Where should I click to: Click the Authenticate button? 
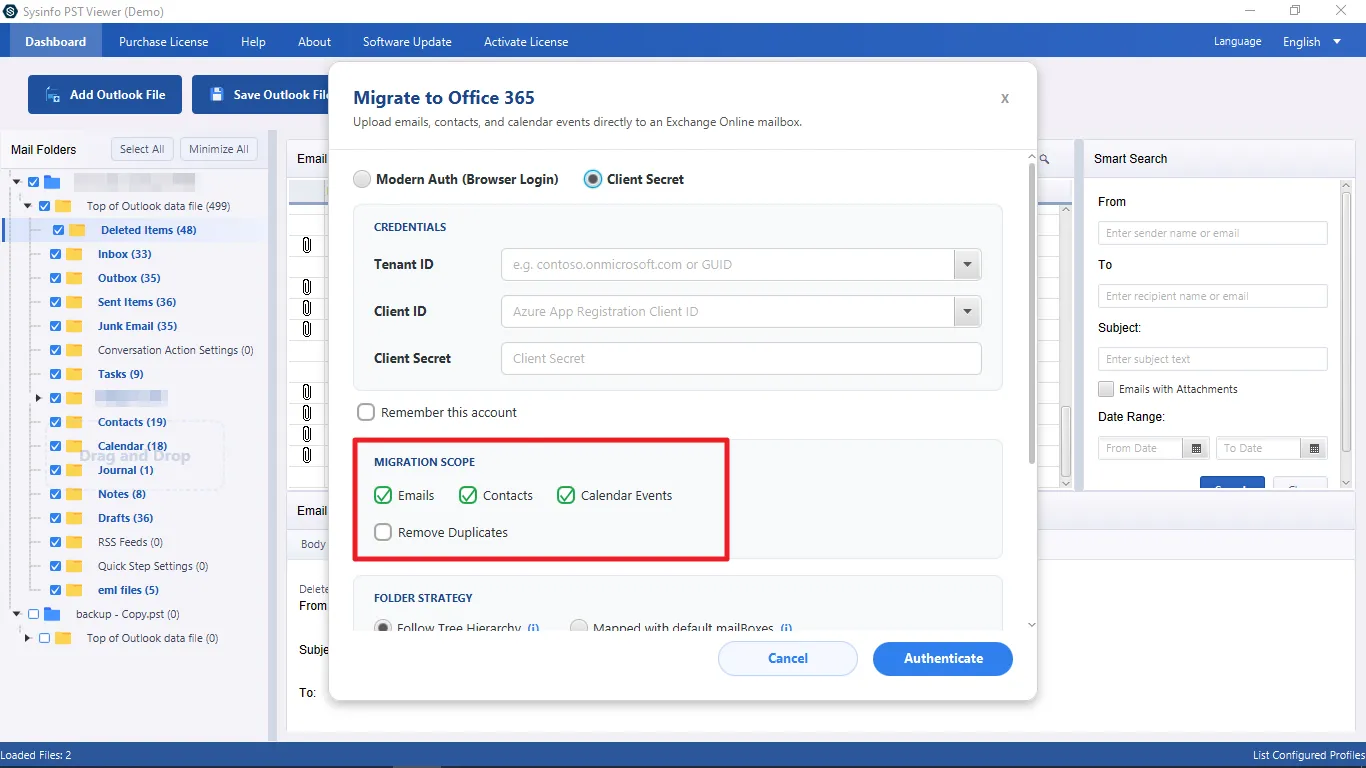(x=943, y=658)
